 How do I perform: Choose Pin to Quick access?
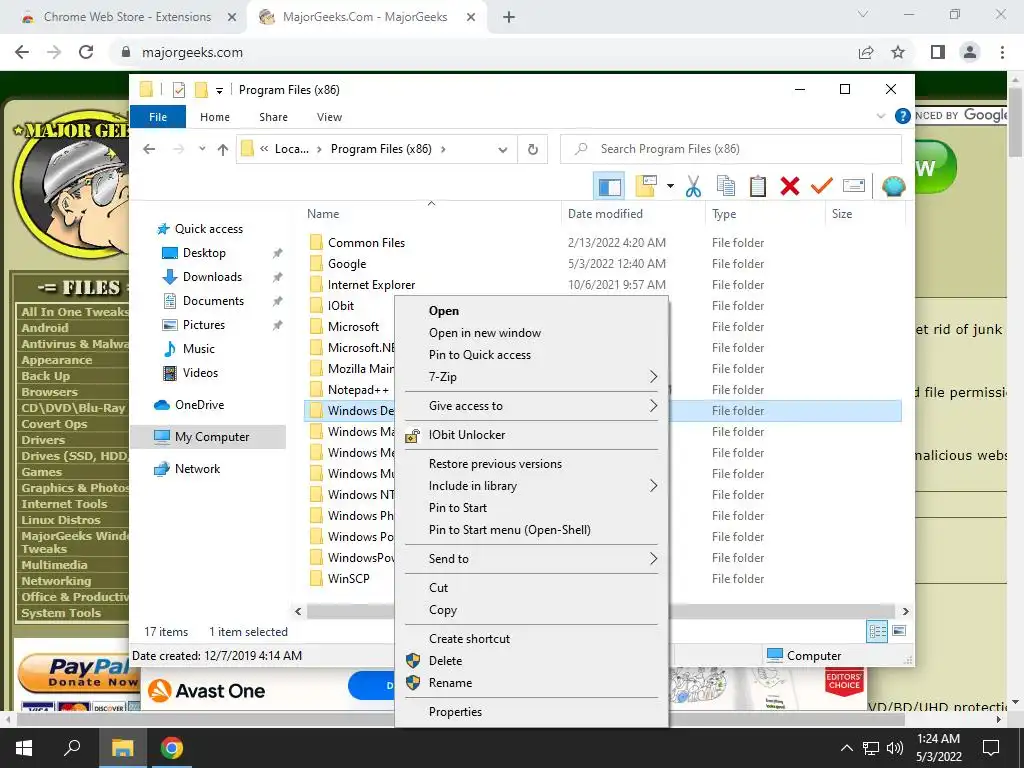(x=480, y=355)
